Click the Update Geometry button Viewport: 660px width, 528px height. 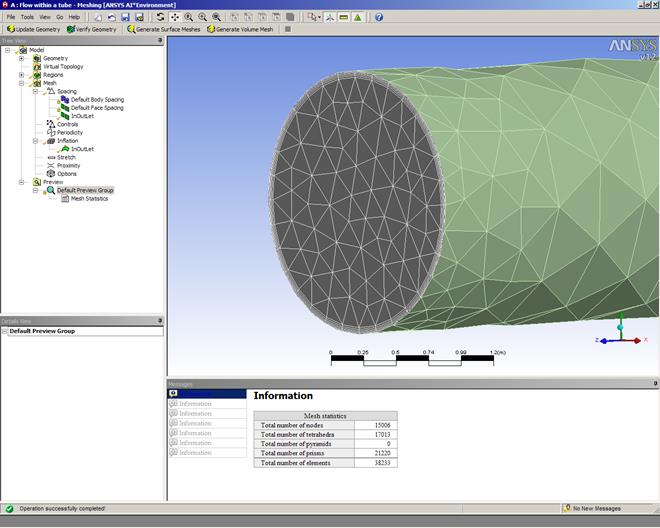[33, 29]
